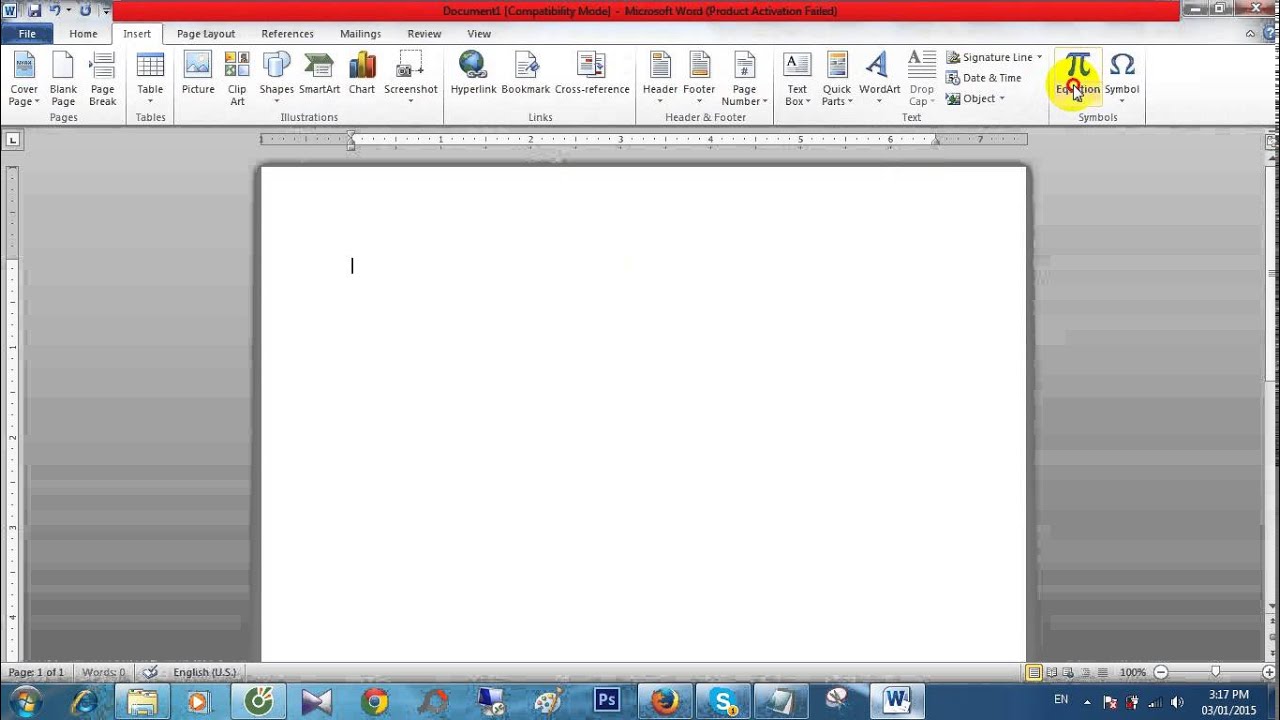Open Firefox from taskbar
This screenshot has height=720, width=1280.
point(665,701)
